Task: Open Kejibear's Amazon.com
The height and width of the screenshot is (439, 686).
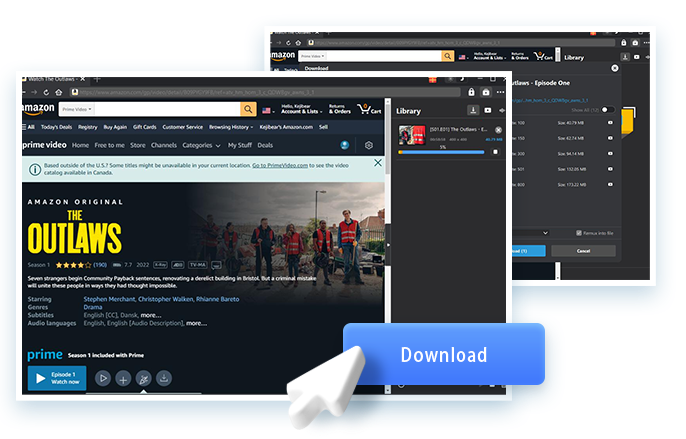Action: [x=286, y=127]
